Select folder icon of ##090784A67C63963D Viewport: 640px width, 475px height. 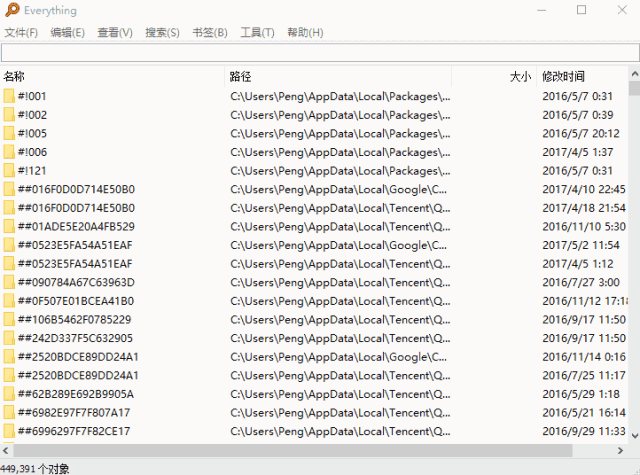tap(9, 282)
